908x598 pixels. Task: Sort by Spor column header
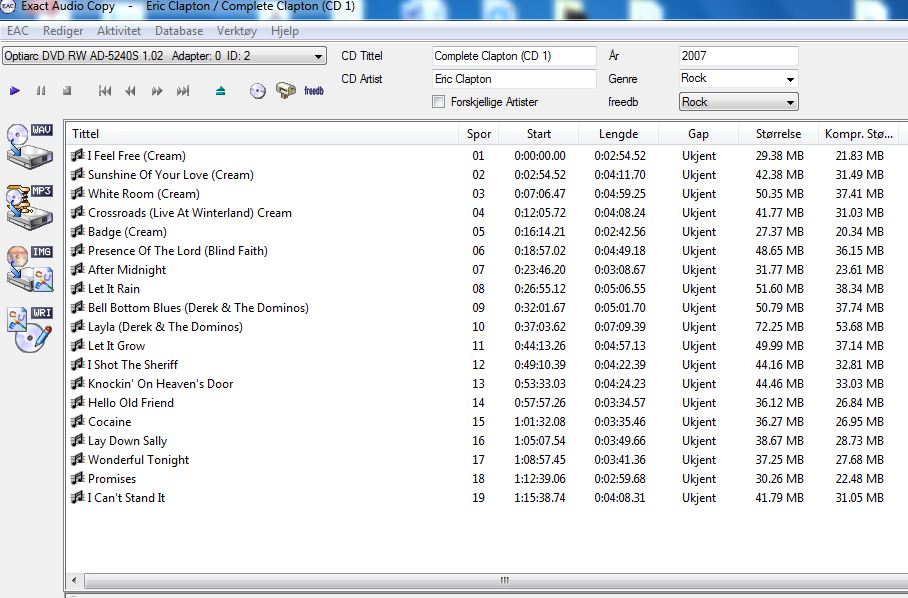[x=479, y=134]
